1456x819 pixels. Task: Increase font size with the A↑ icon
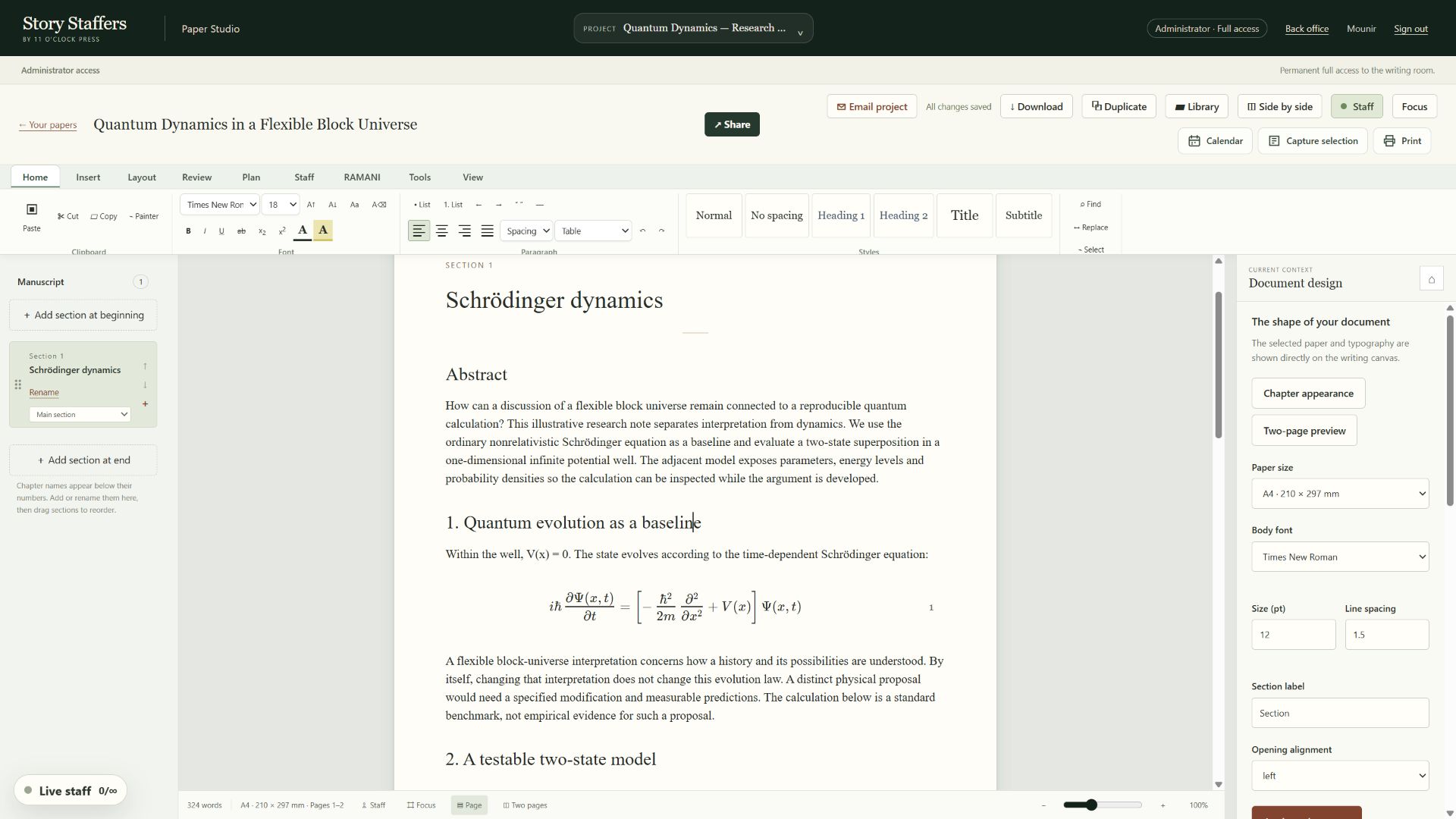(311, 205)
